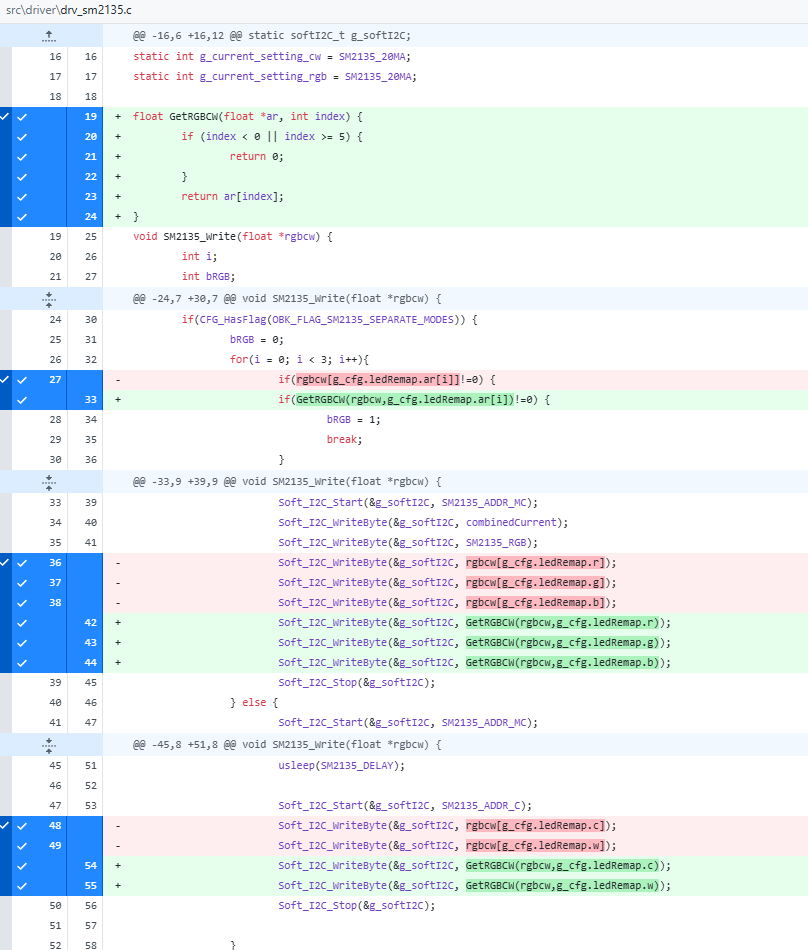This screenshot has height=950, width=808.
Task: Toggle the checkmark for added line 54
Action: pyautogui.click(x=22, y=866)
